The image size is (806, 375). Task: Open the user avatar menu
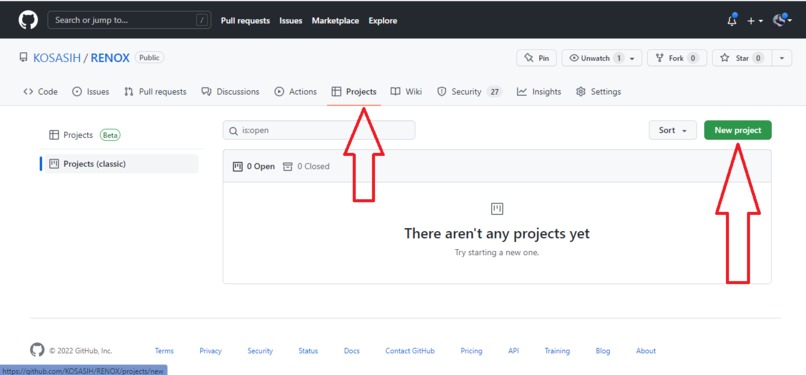pos(782,21)
